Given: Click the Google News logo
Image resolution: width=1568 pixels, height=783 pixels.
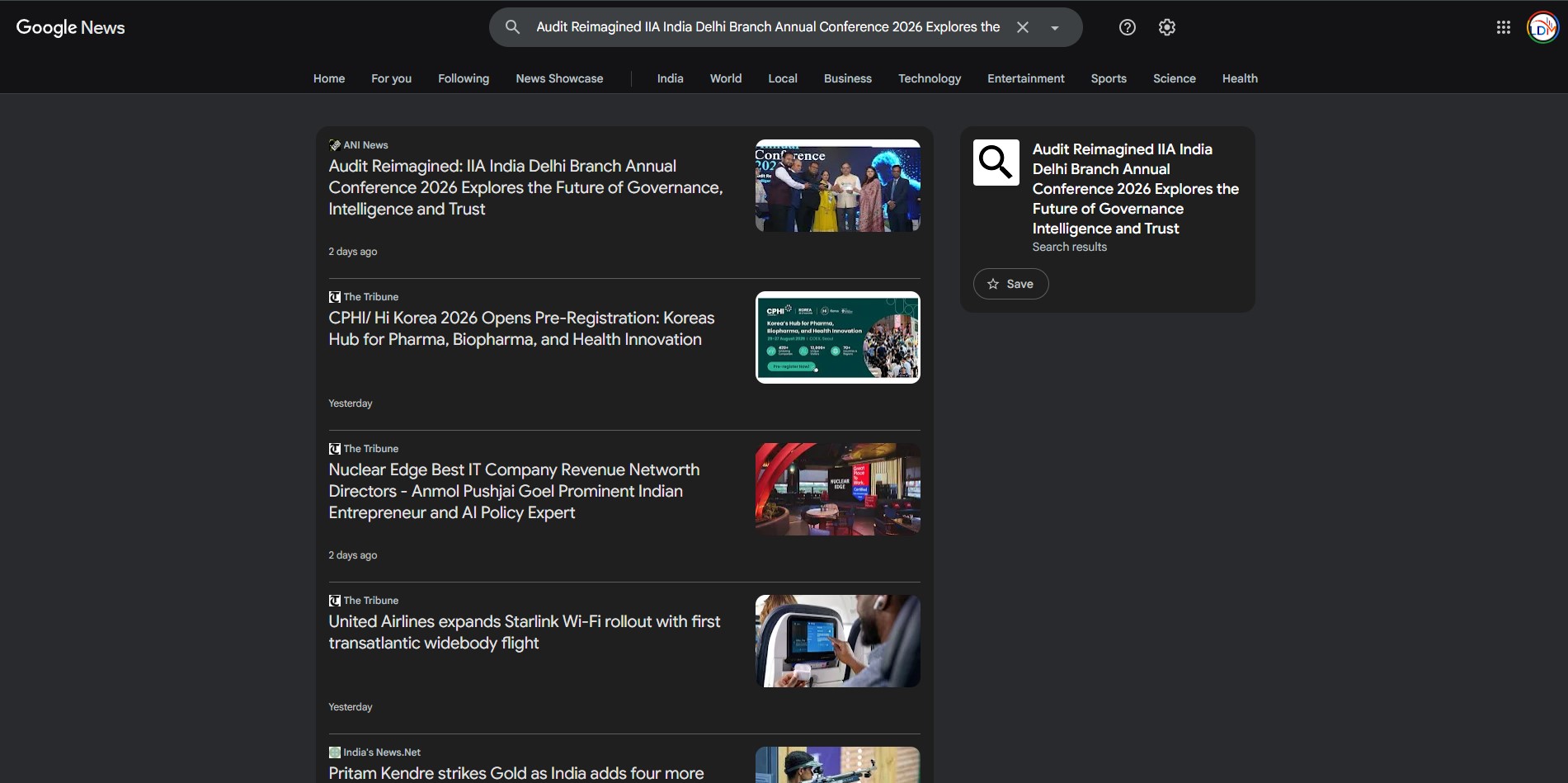Looking at the screenshot, I should [x=70, y=27].
